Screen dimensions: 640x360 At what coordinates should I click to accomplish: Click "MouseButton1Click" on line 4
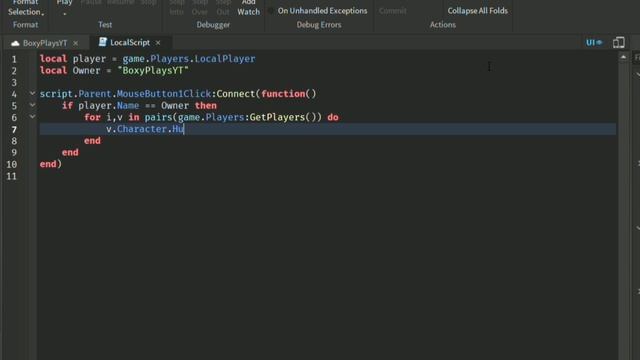pyautogui.click(x=164, y=94)
